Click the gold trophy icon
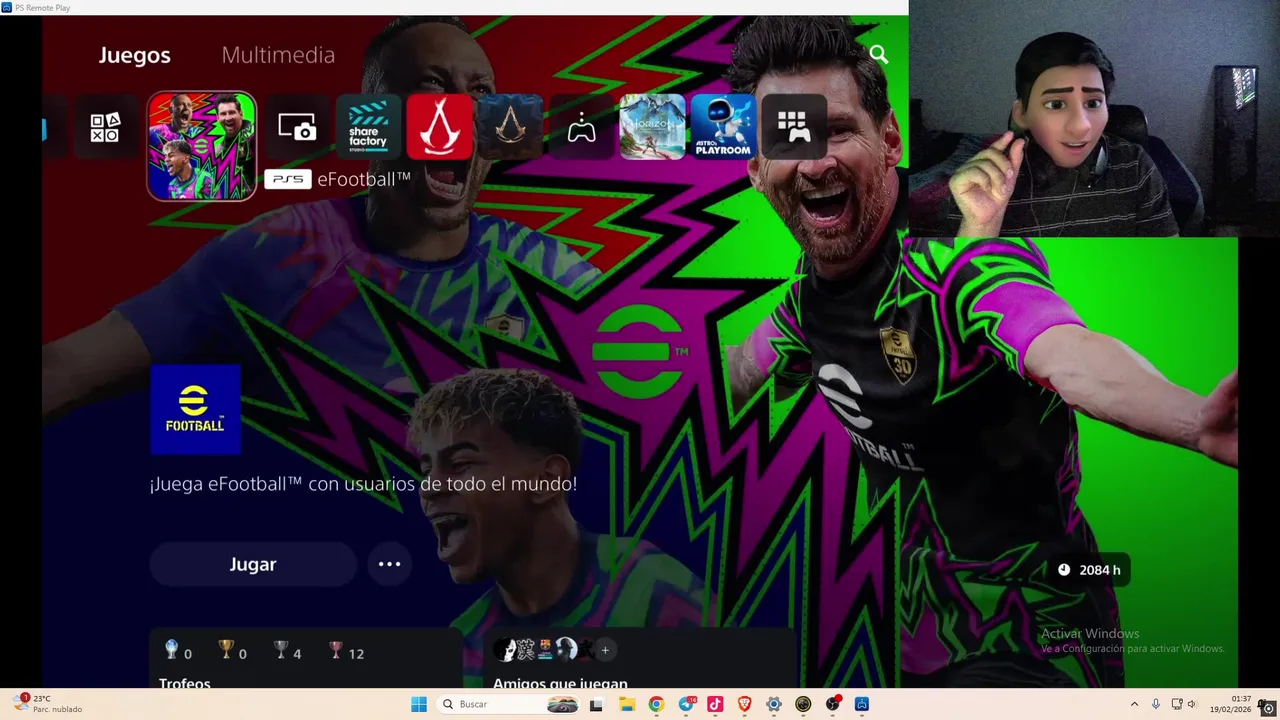 [x=226, y=650]
